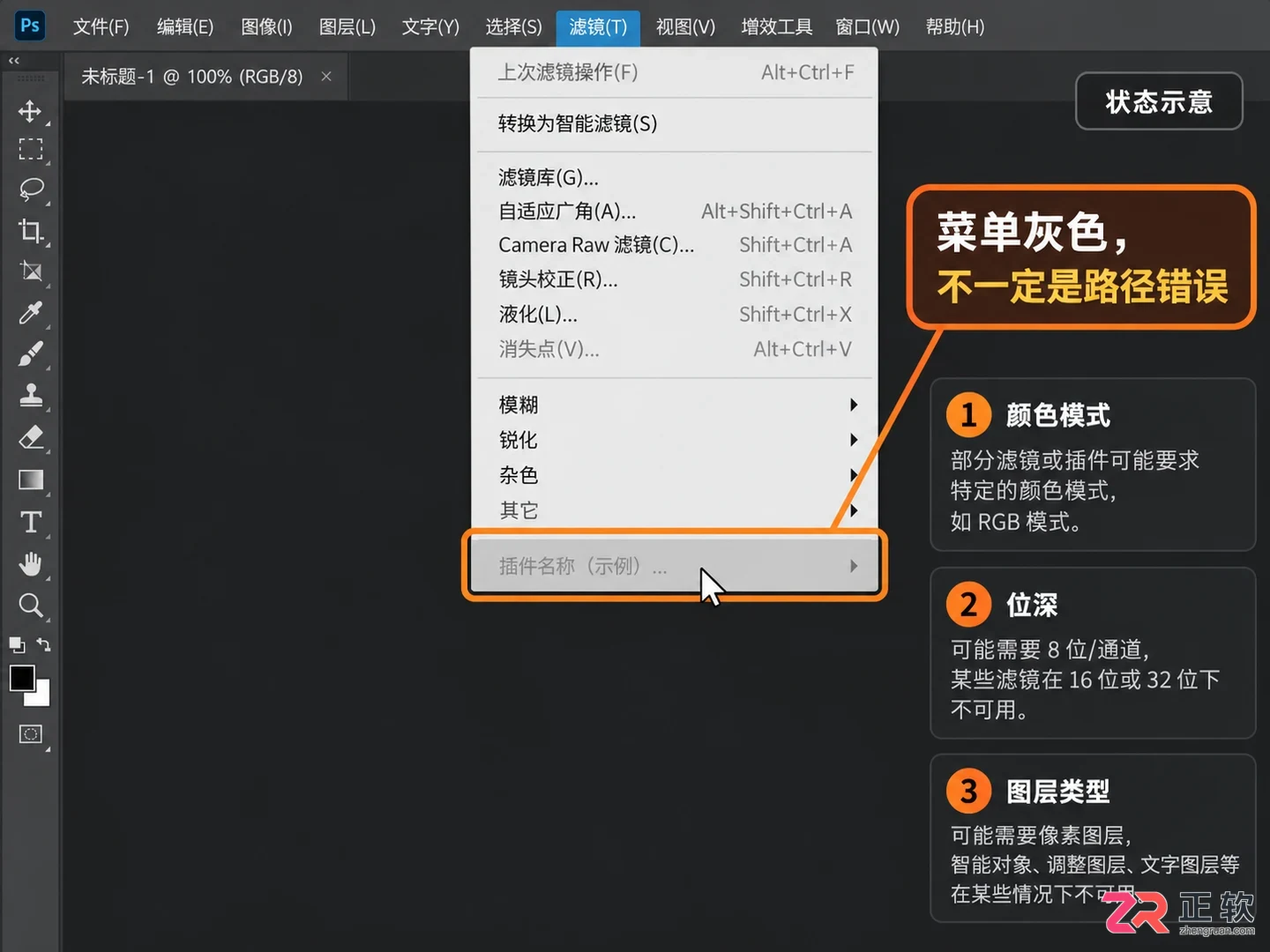Image resolution: width=1270 pixels, height=952 pixels.
Task: Select the Frame tool
Action: 31,271
